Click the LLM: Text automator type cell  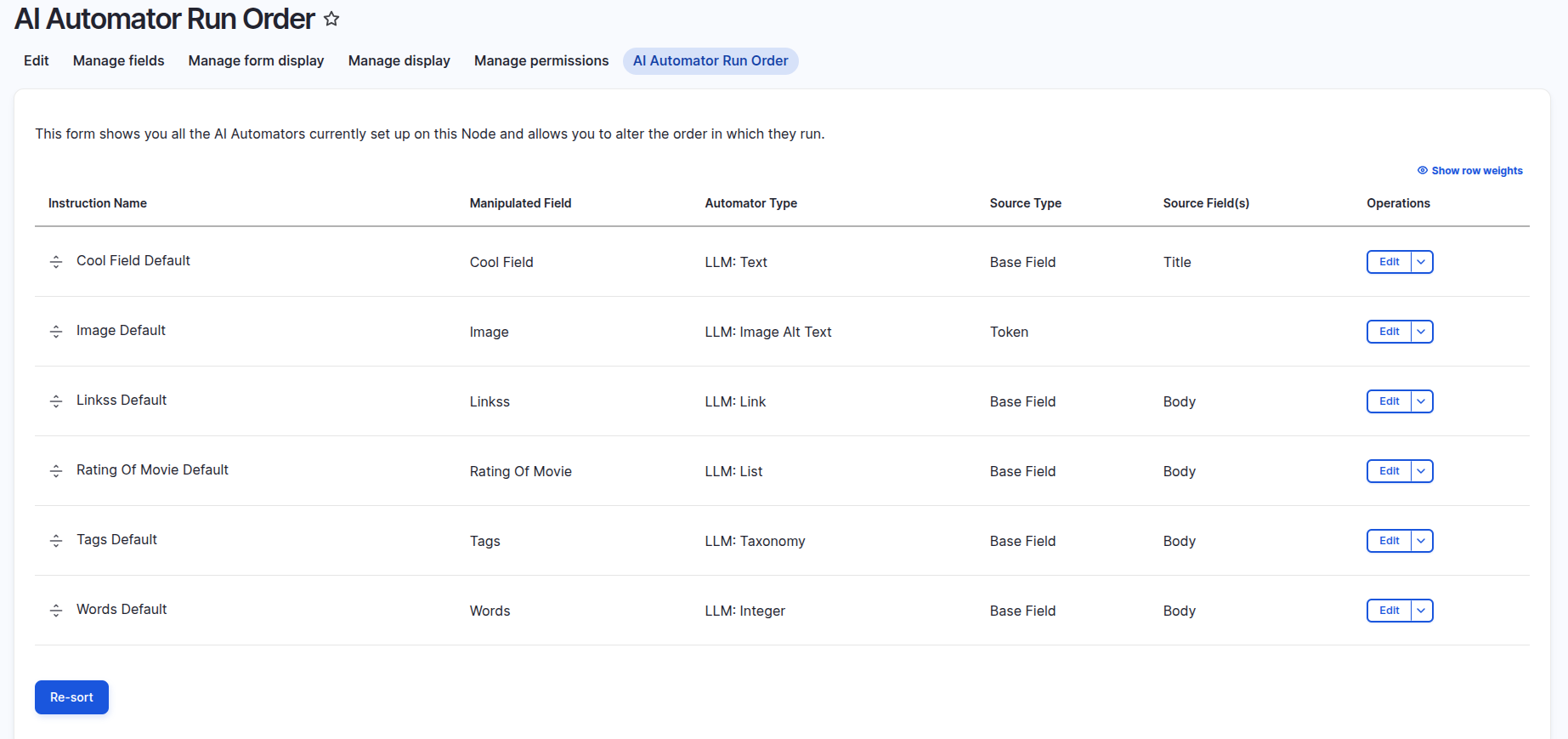736,262
